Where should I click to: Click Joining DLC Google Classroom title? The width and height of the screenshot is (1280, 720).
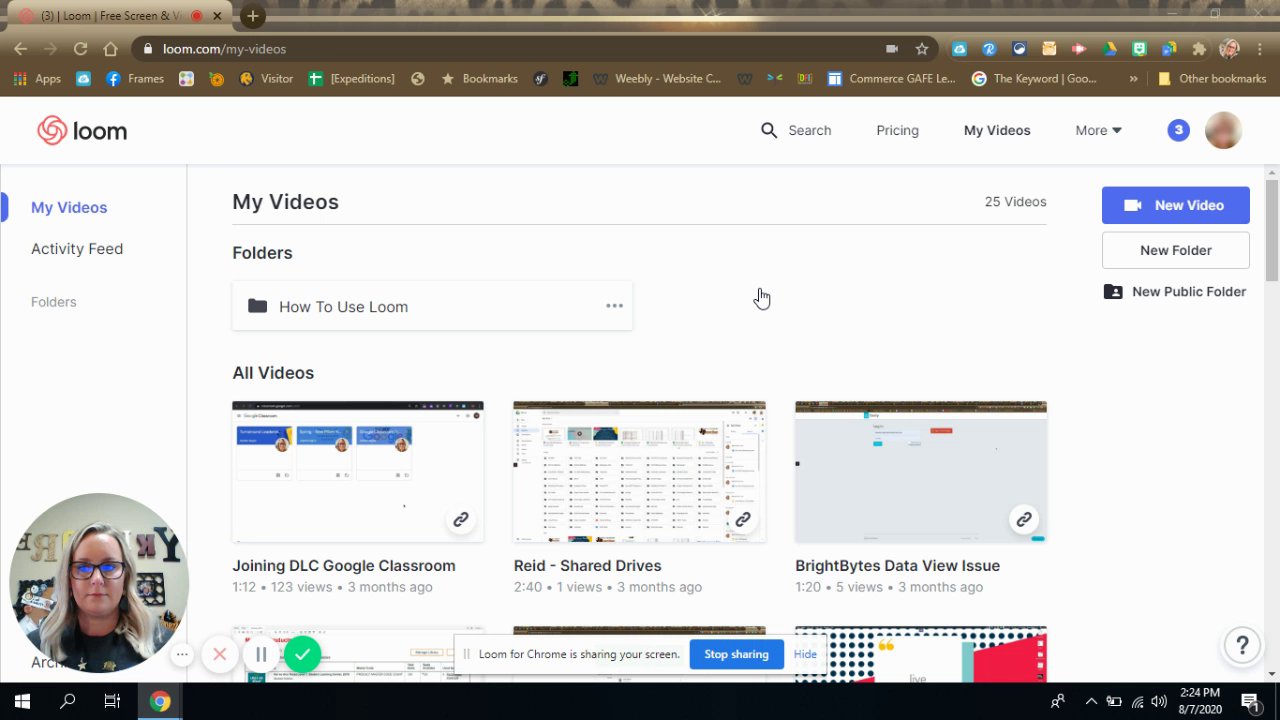tap(344, 565)
